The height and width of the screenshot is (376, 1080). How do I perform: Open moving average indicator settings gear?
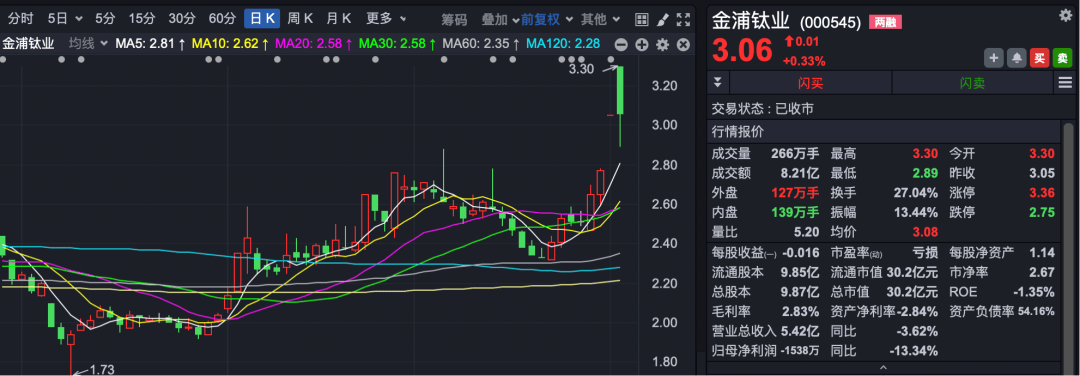663,45
